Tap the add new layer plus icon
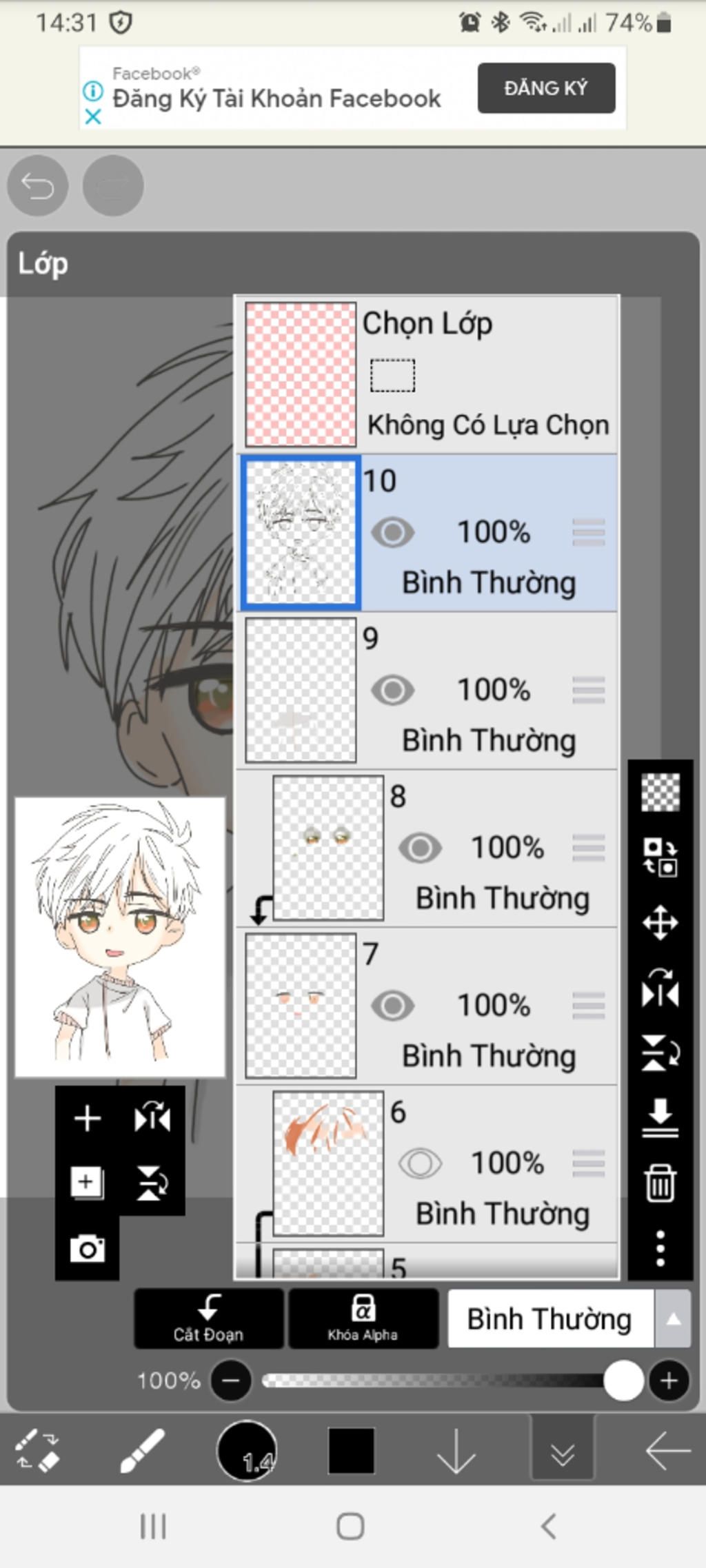 pos(88,1119)
